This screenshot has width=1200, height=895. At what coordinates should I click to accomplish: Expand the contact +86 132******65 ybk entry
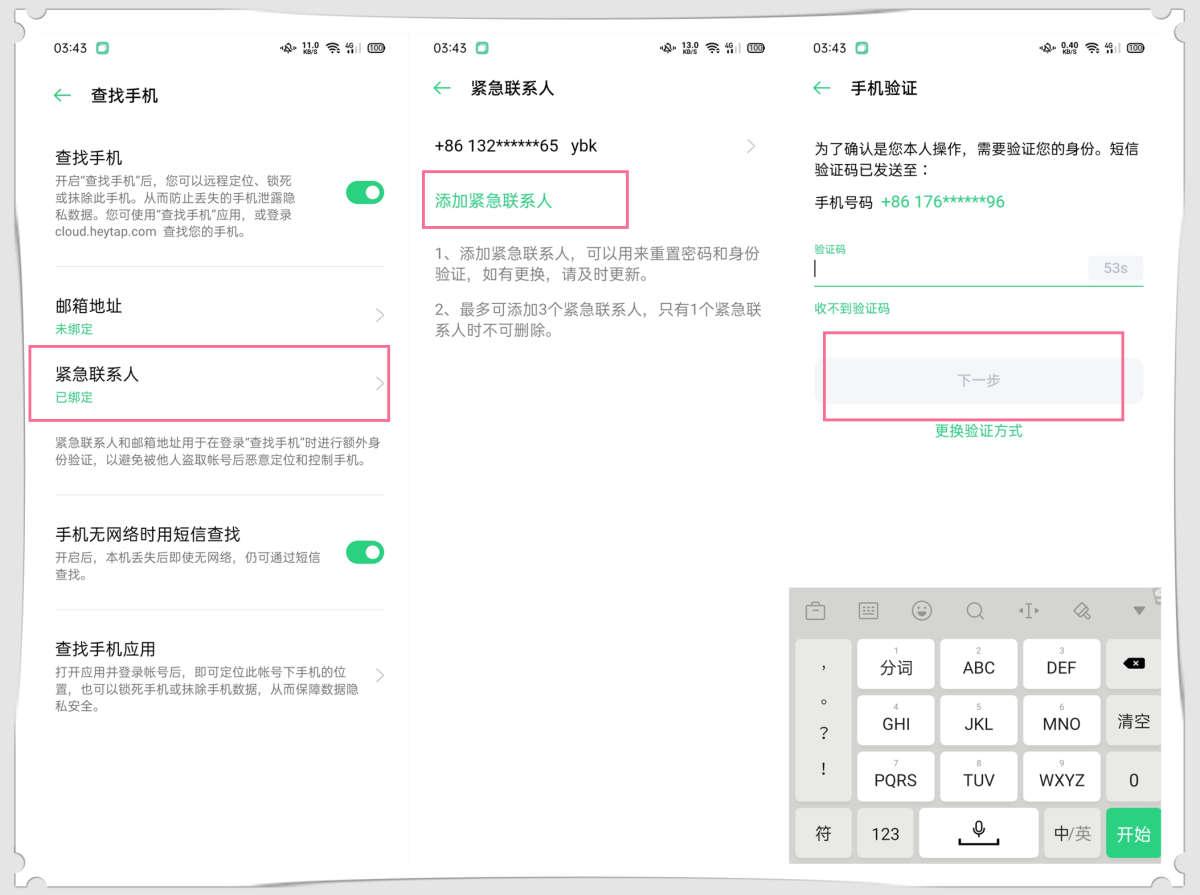pyautogui.click(x=750, y=146)
